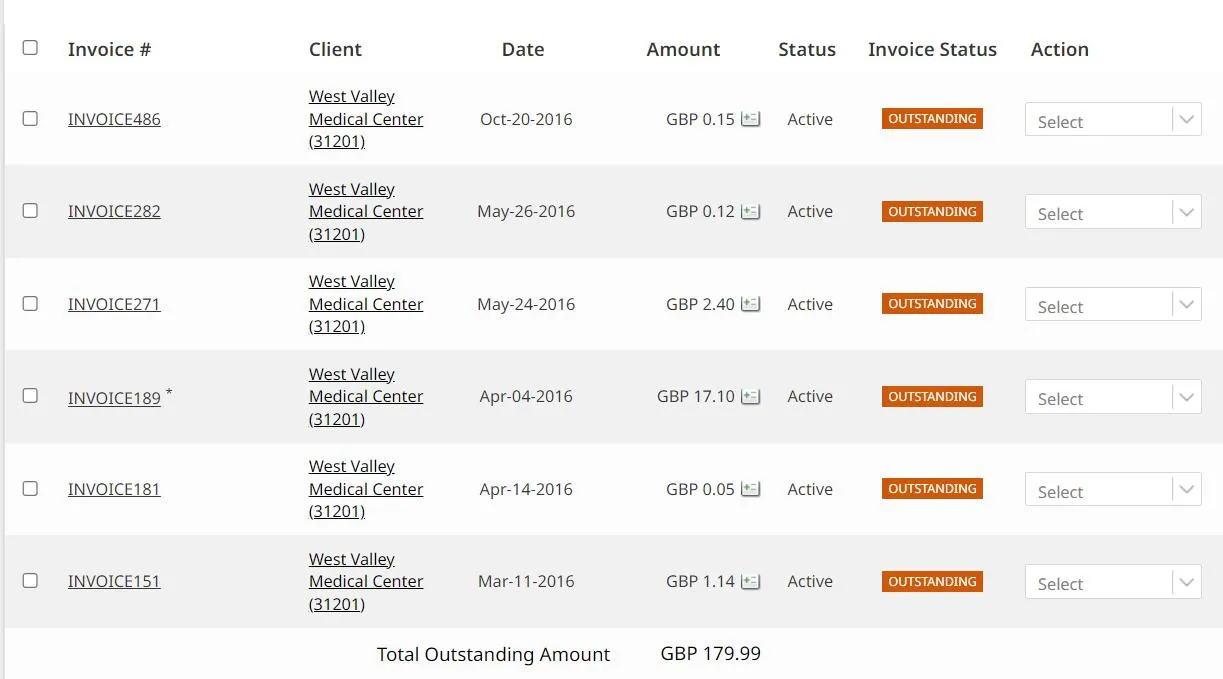Click payment details icon beside GBP 17.10

[750, 397]
